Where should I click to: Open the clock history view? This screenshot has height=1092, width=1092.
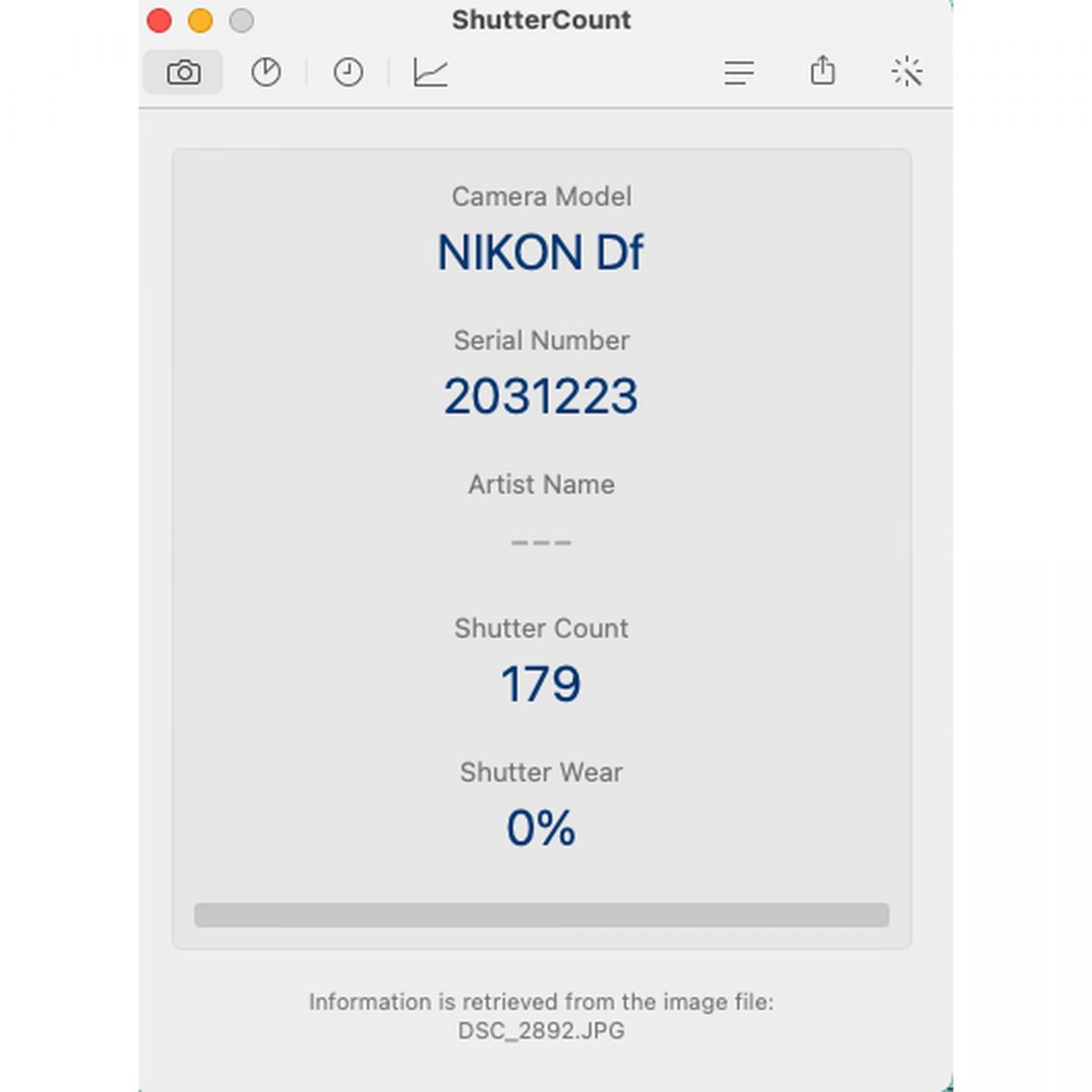tap(348, 72)
